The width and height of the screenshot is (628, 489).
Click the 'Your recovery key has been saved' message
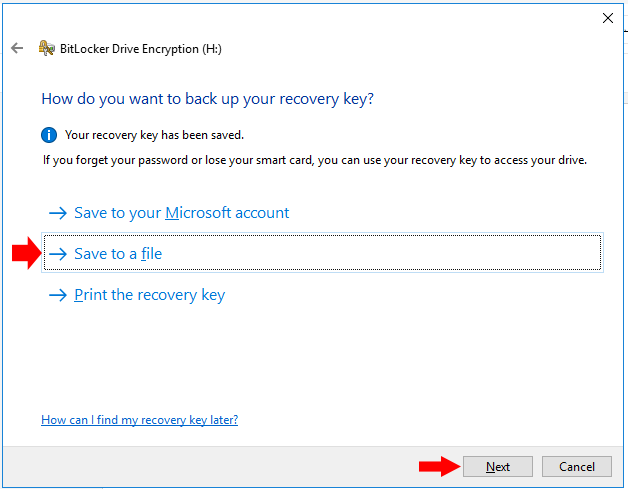(154, 135)
